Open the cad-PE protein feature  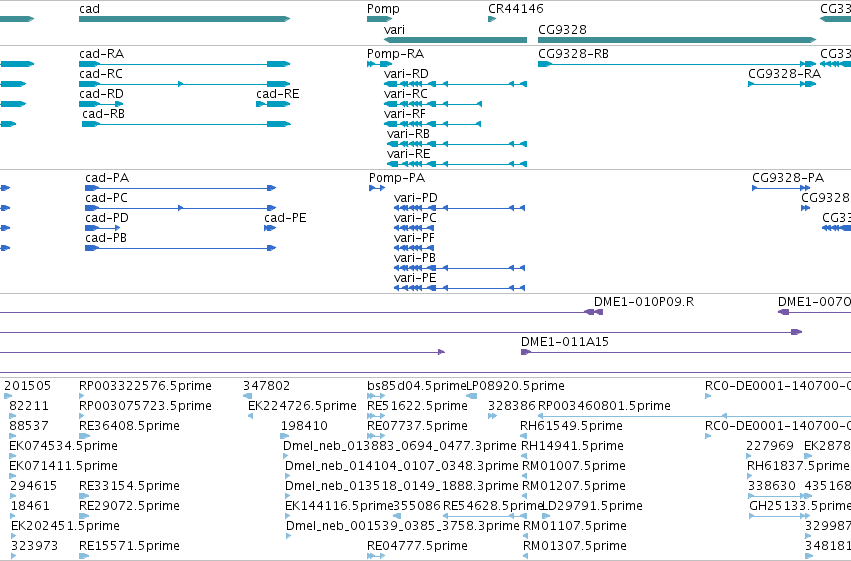[270, 228]
